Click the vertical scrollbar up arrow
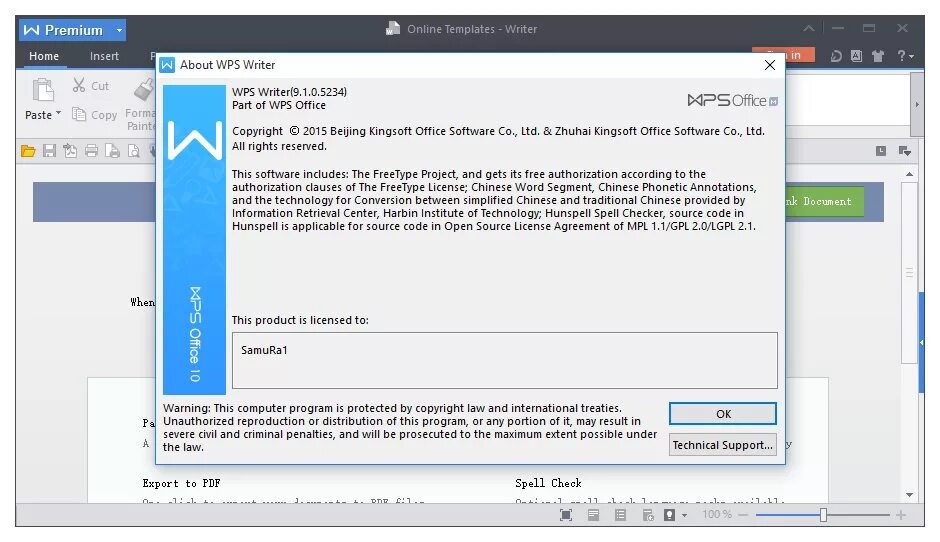 pos(909,174)
